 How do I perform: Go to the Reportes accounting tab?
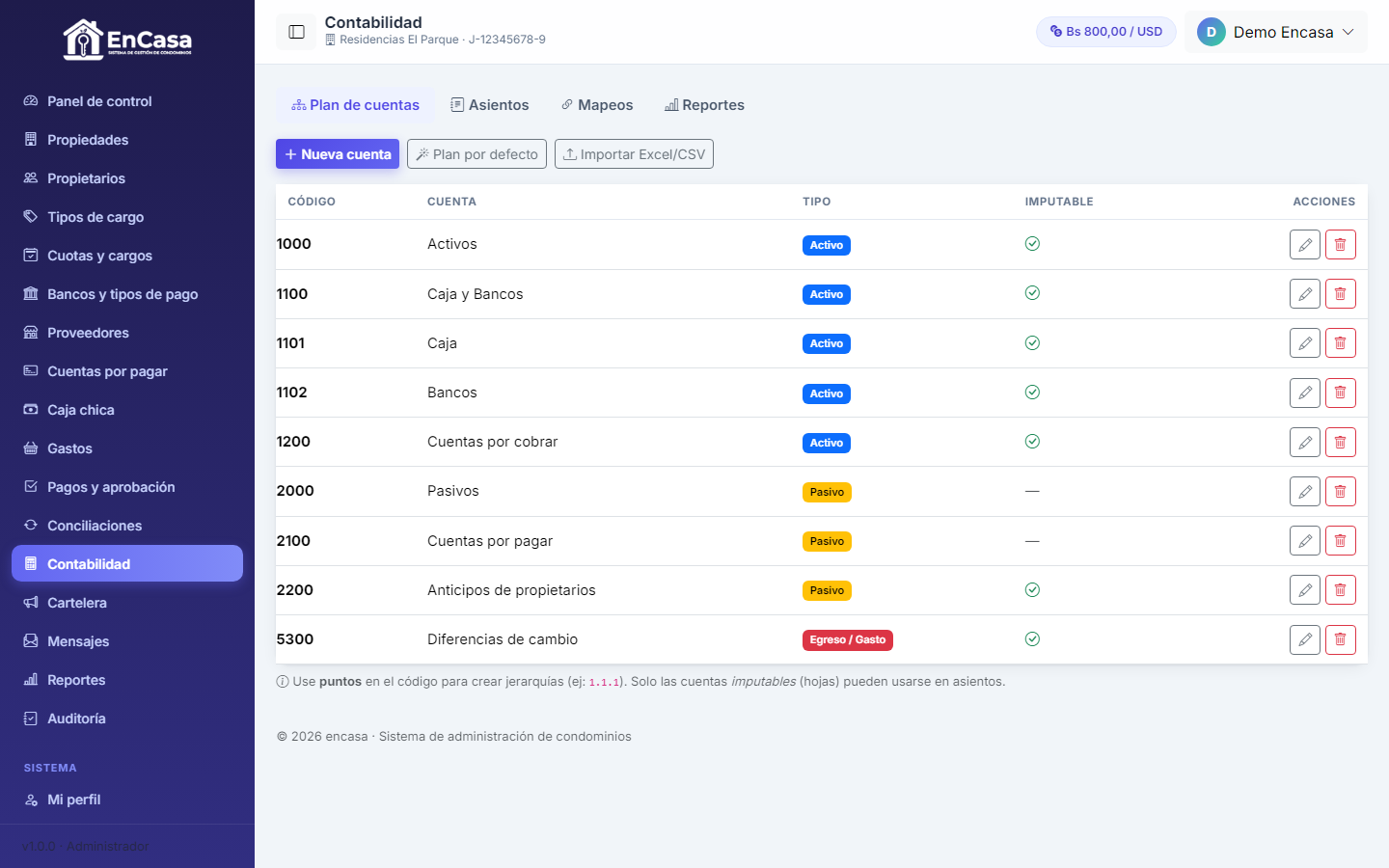pos(704,105)
